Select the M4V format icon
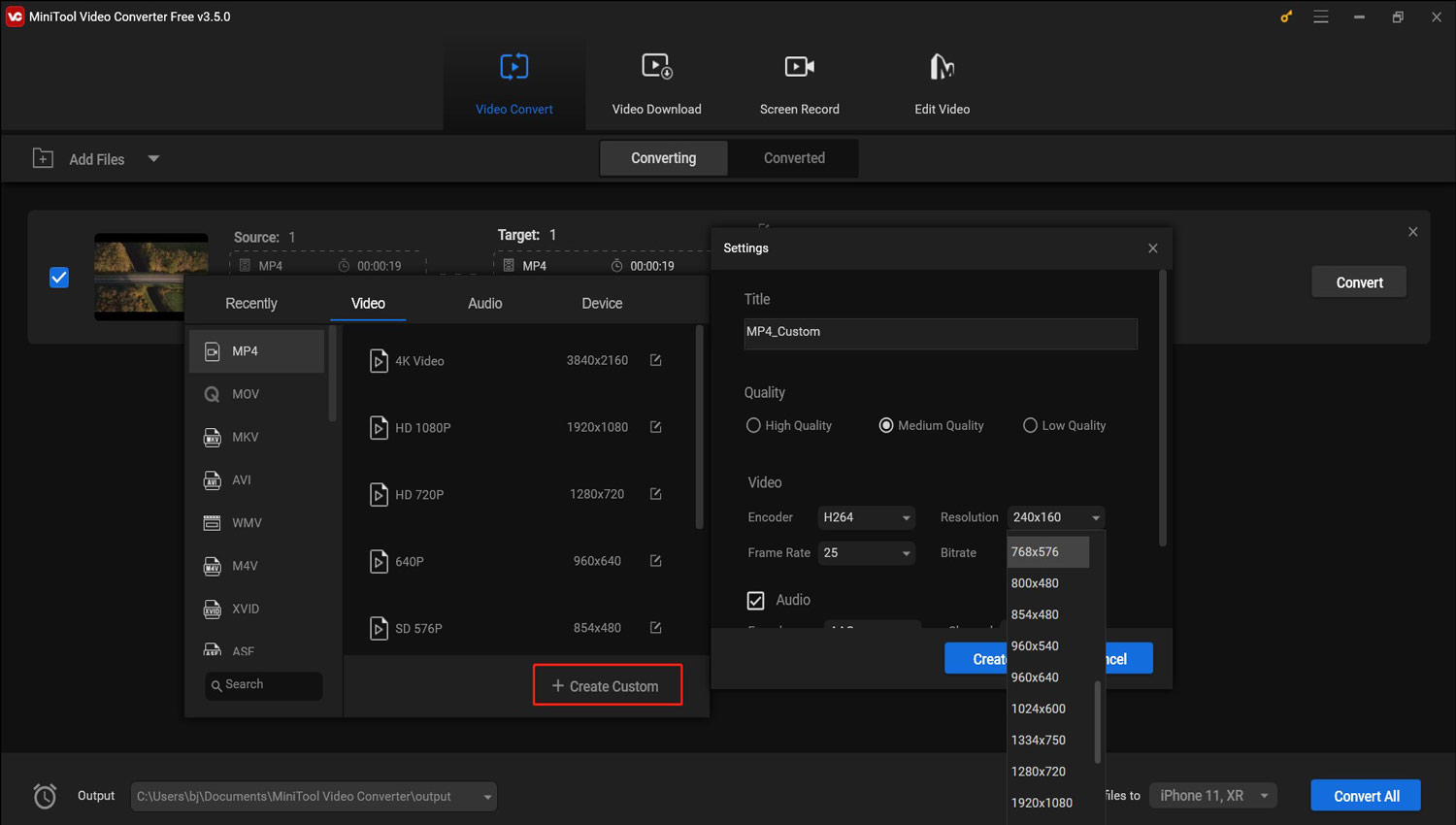Image resolution: width=1456 pixels, height=825 pixels. coord(212,566)
